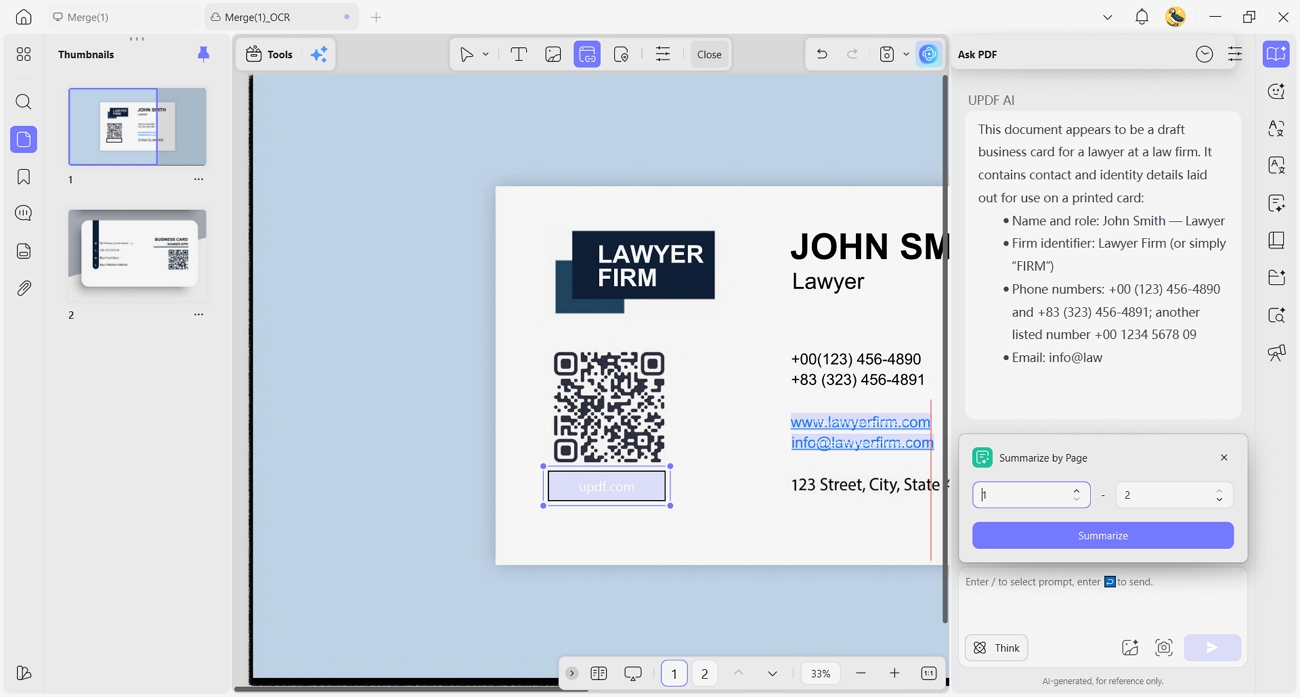1300x697 pixels.
Task: Add a new tab
Action: (376, 17)
